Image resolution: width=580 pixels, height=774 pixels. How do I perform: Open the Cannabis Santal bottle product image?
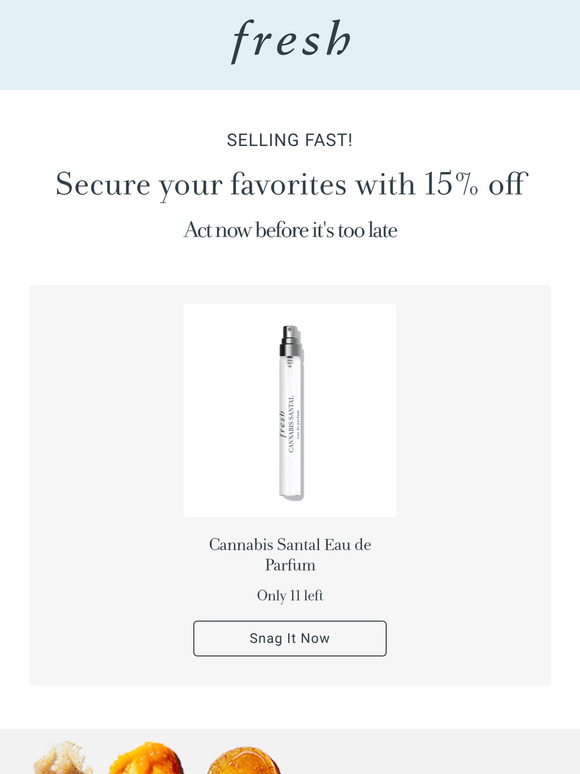point(290,411)
